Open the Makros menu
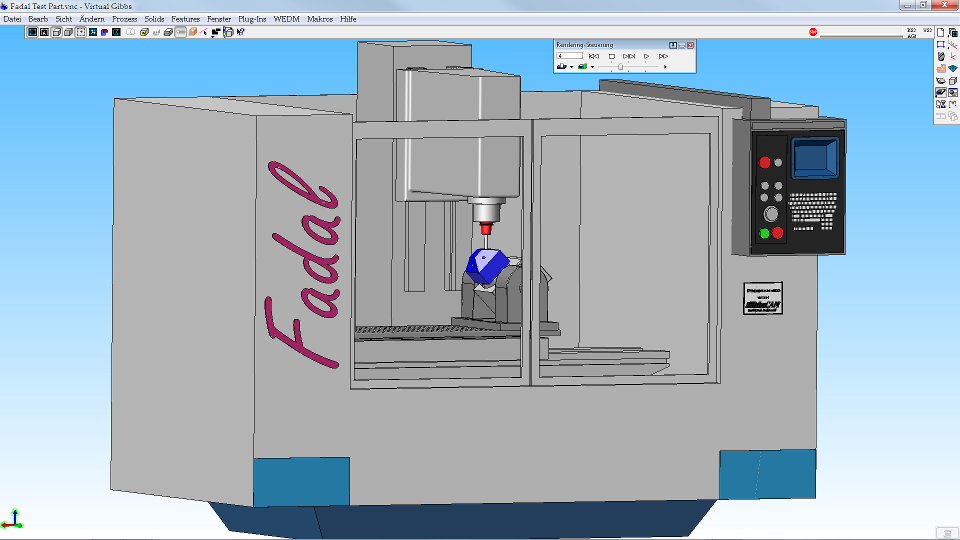 [320, 19]
